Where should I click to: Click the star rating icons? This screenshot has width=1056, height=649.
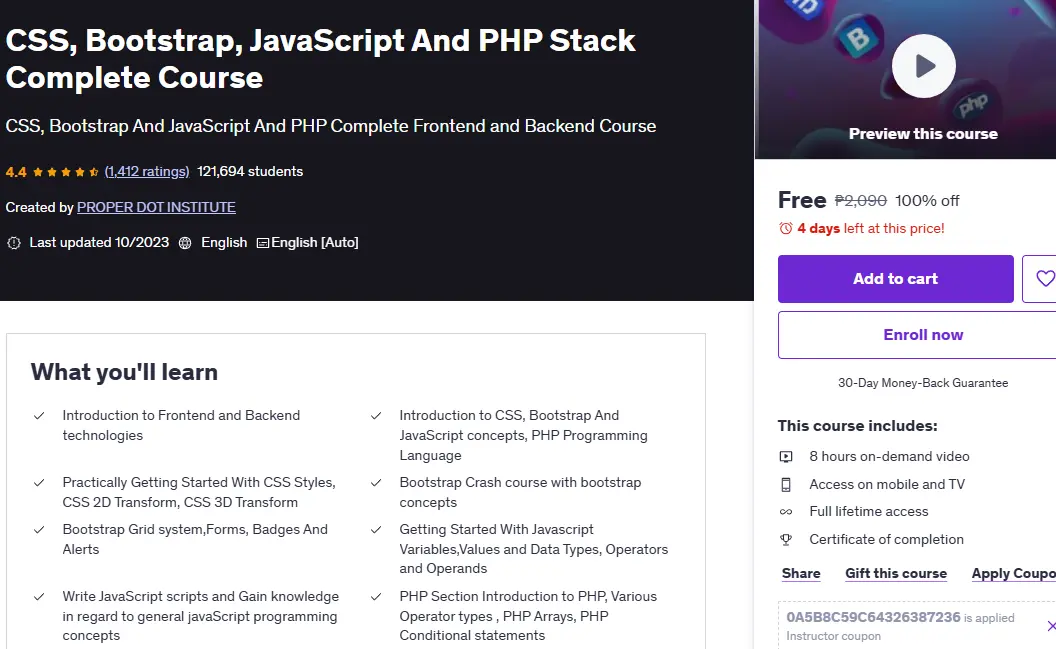pos(65,172)
